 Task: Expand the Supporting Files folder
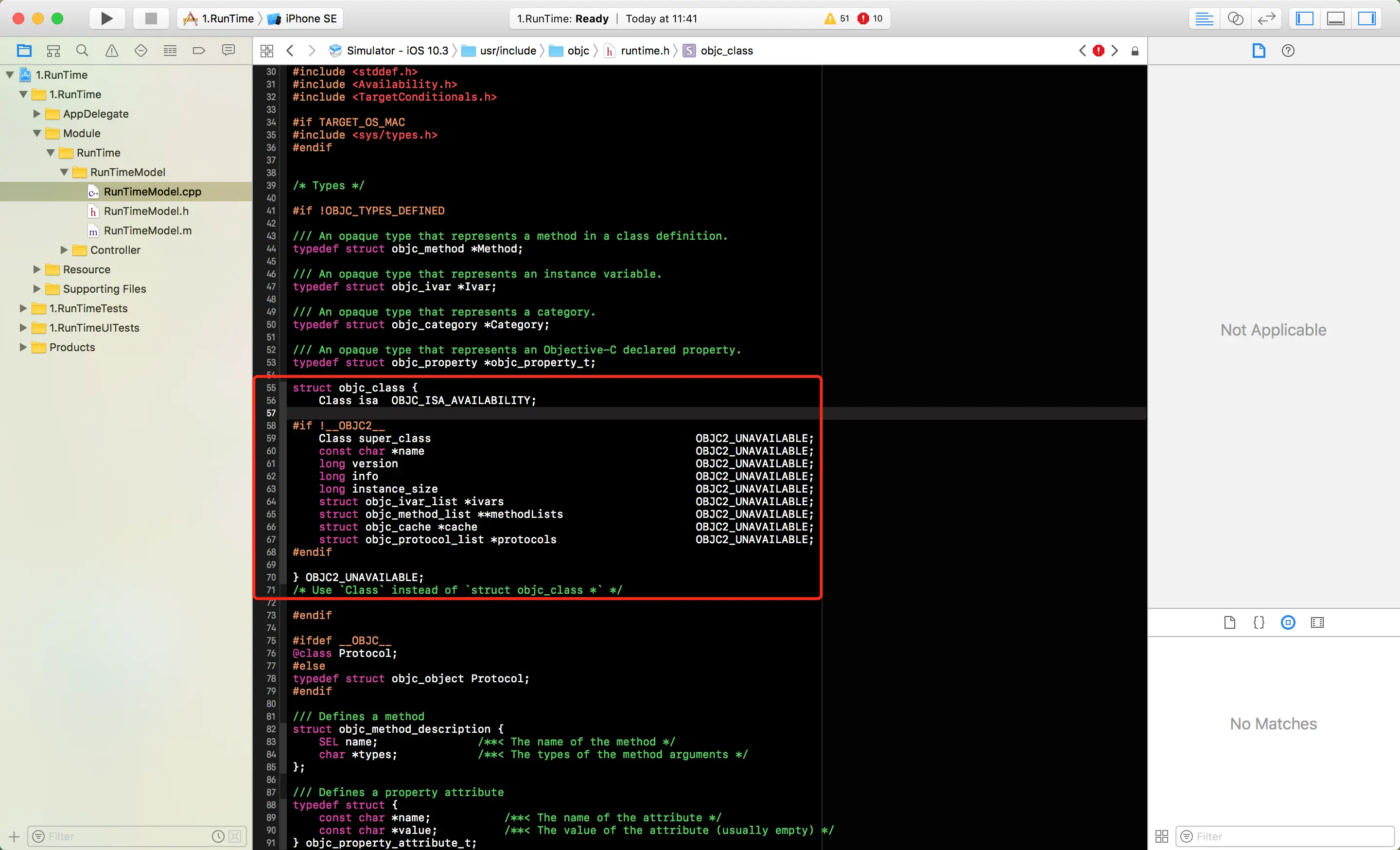click(x=37, y=289)
